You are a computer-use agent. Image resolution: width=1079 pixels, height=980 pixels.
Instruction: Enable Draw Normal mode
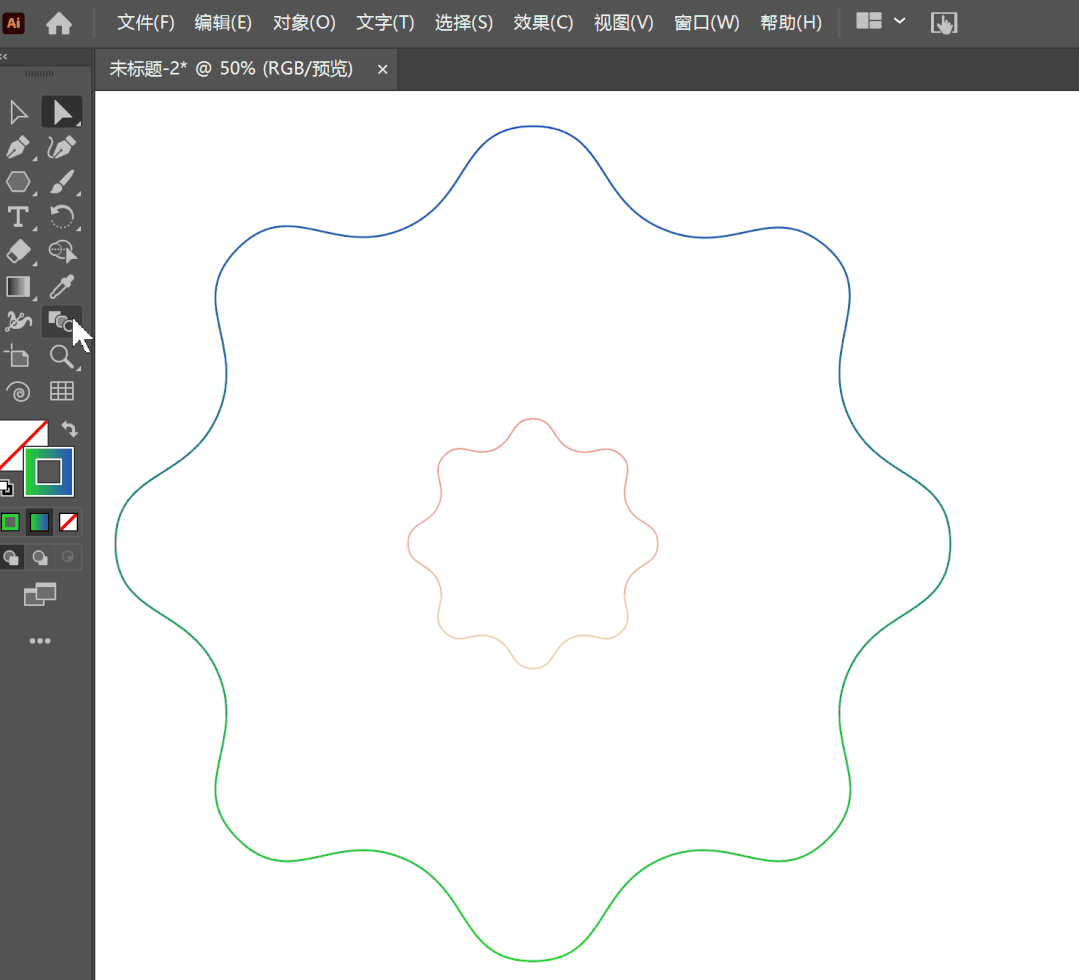[x=11, y=557]
